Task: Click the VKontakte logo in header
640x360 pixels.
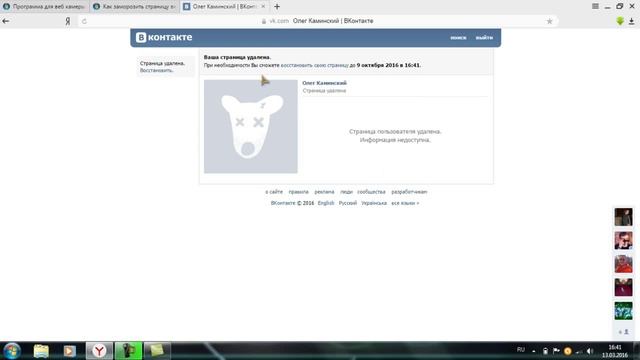Action: pos(164,37)
